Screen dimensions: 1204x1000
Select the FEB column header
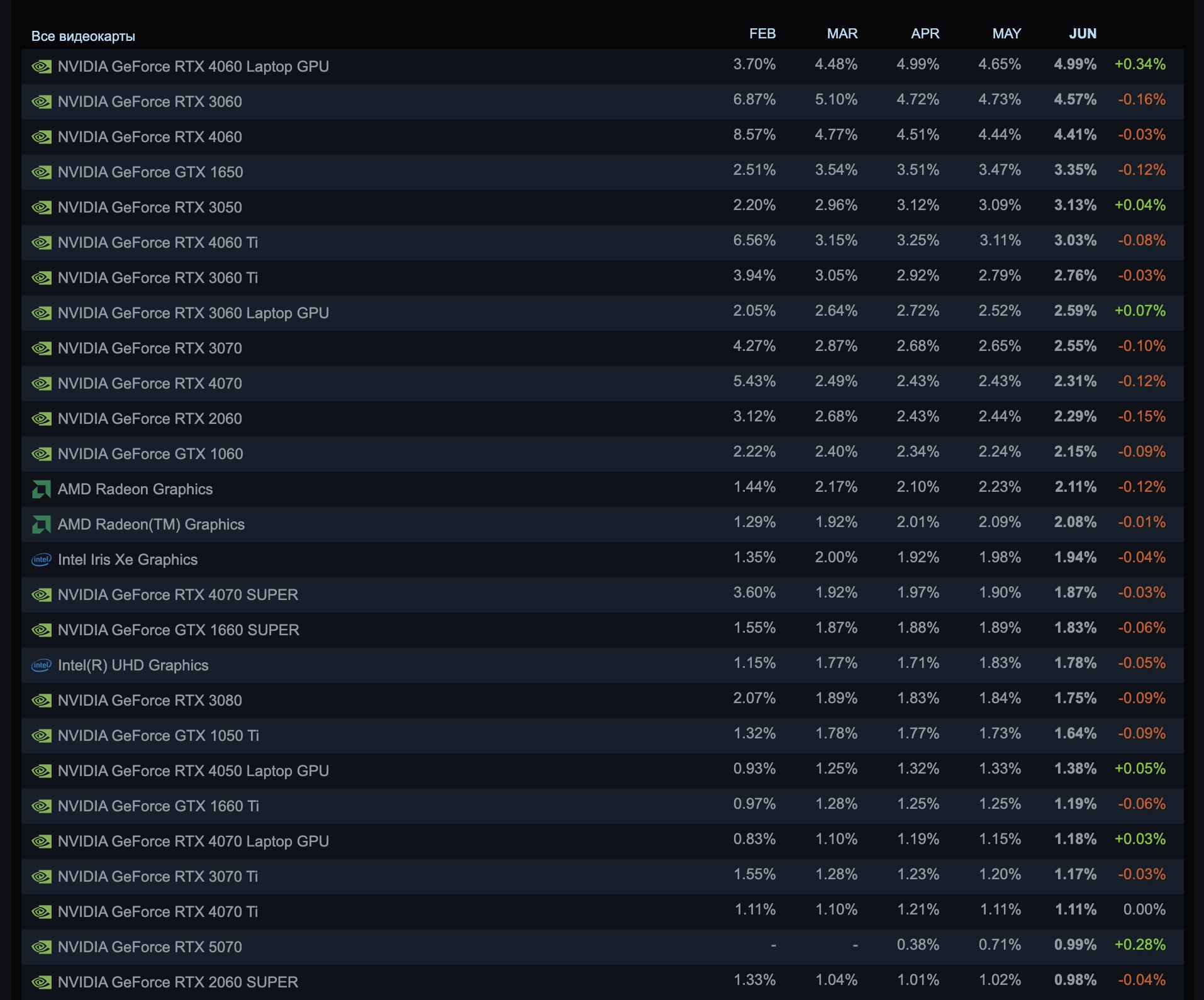click(x=762, y=34)
